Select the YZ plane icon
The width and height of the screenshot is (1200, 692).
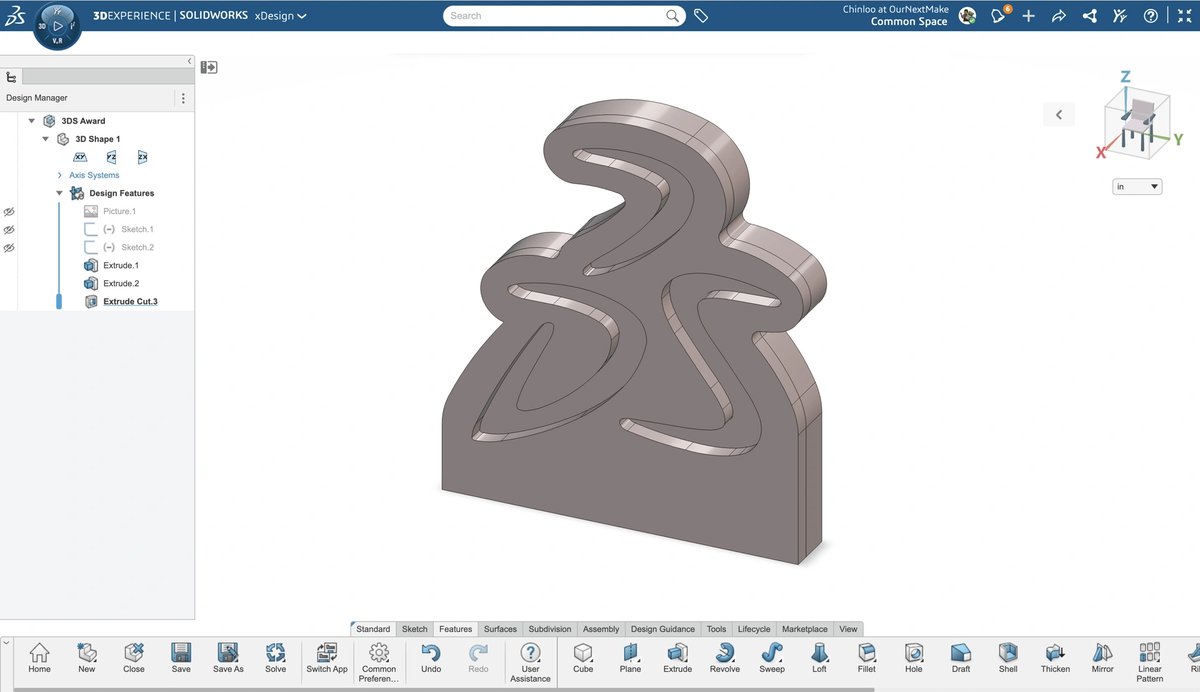[111, 157]
